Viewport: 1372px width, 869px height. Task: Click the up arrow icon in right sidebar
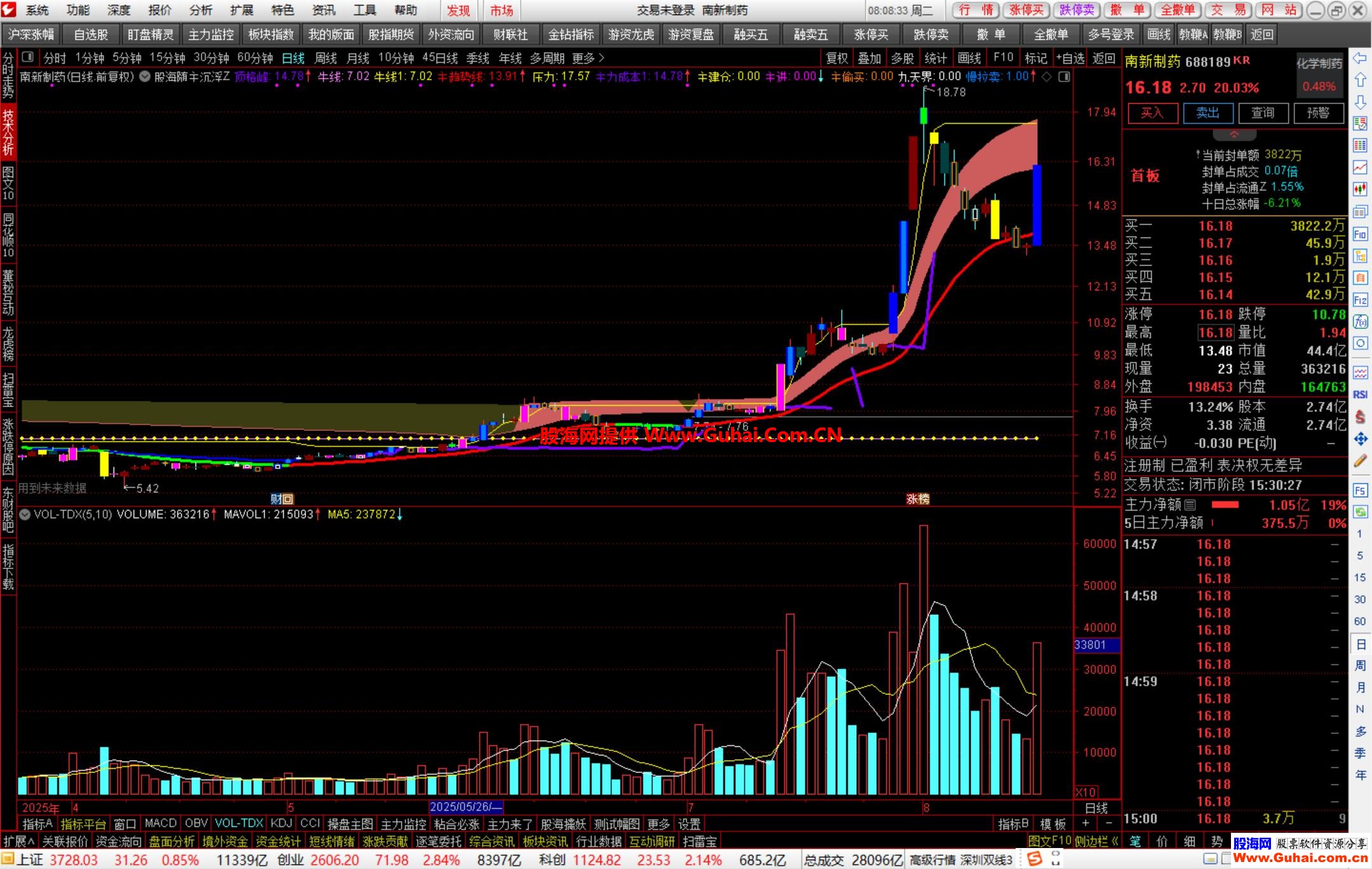pos(1360,80)
